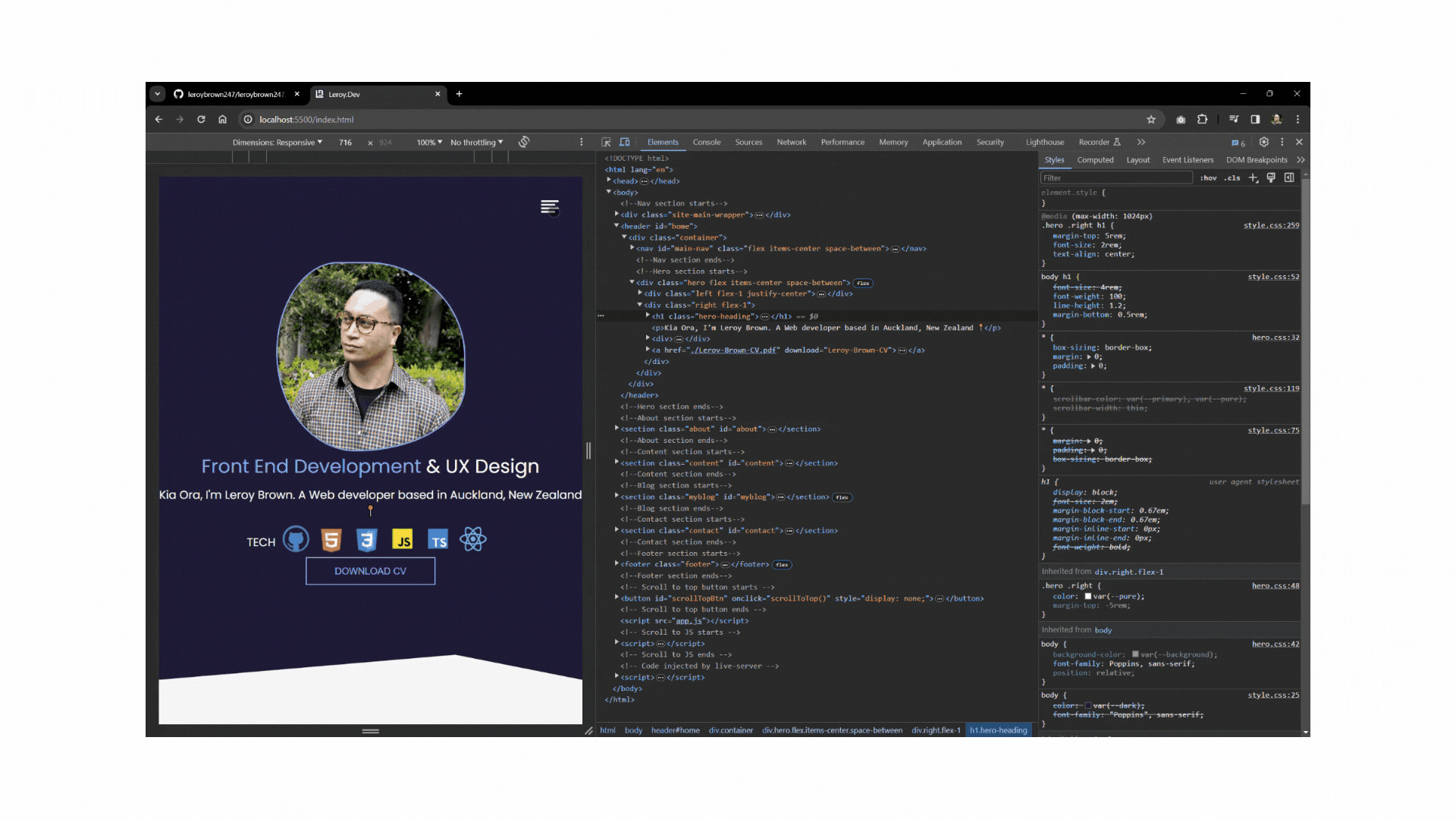The height and width of the screenshot is (819, 1456).
Task: Toggle the flex badge on the footer element
Action: [x=782, y=565]
